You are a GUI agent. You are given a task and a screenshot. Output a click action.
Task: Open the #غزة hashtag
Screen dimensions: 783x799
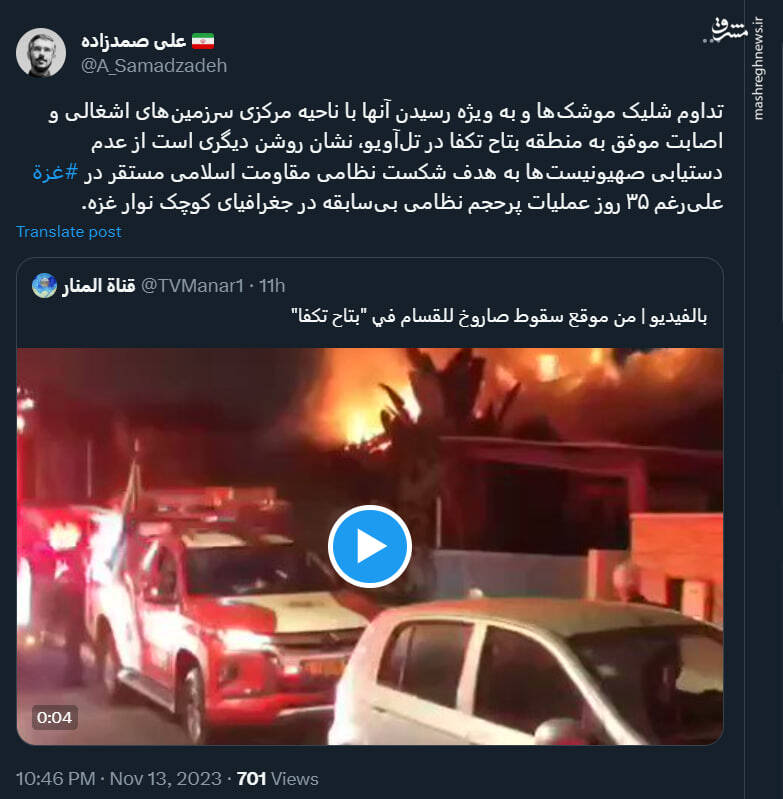(56, 172)
